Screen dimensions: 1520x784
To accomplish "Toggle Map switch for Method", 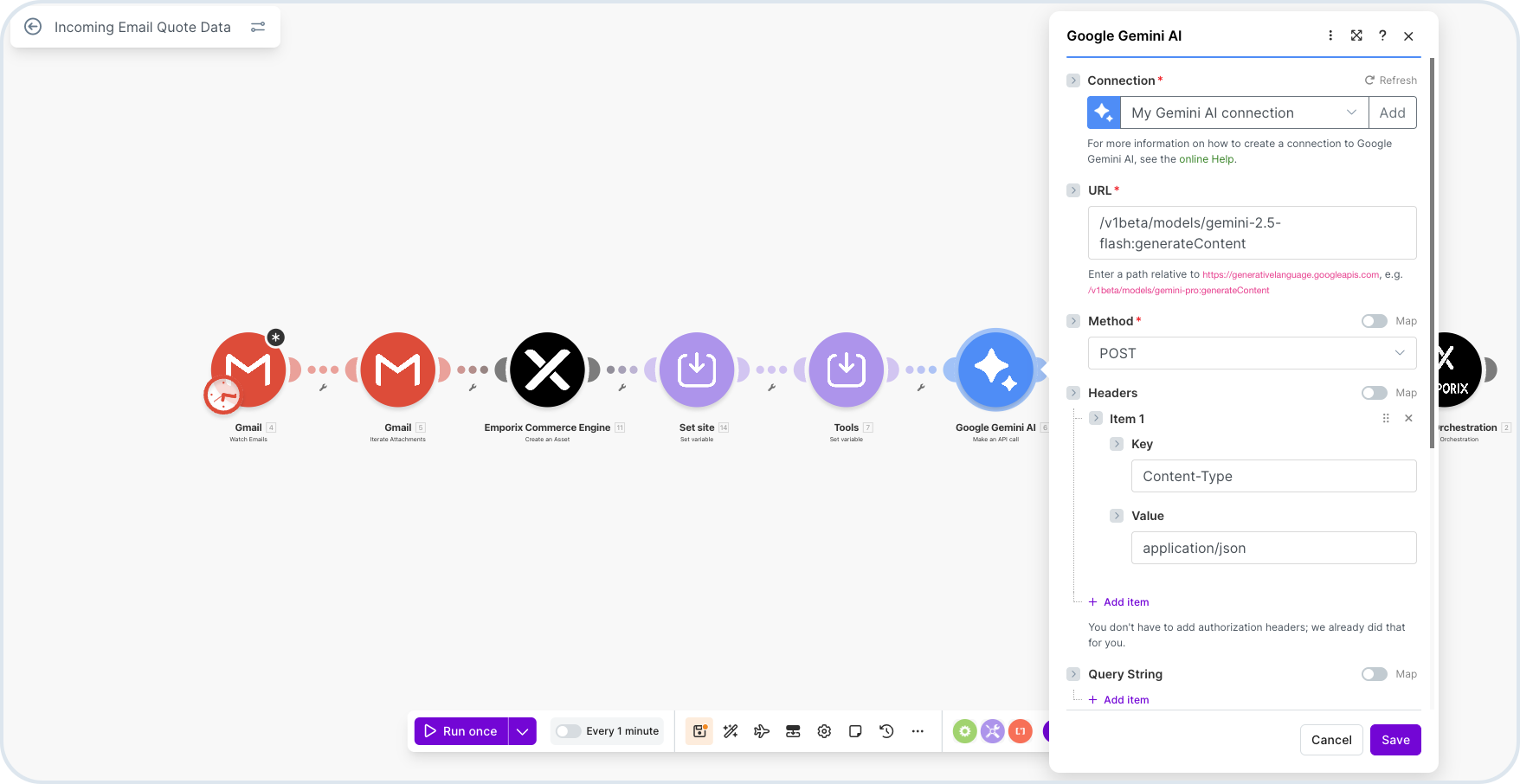I will 1374,321.
